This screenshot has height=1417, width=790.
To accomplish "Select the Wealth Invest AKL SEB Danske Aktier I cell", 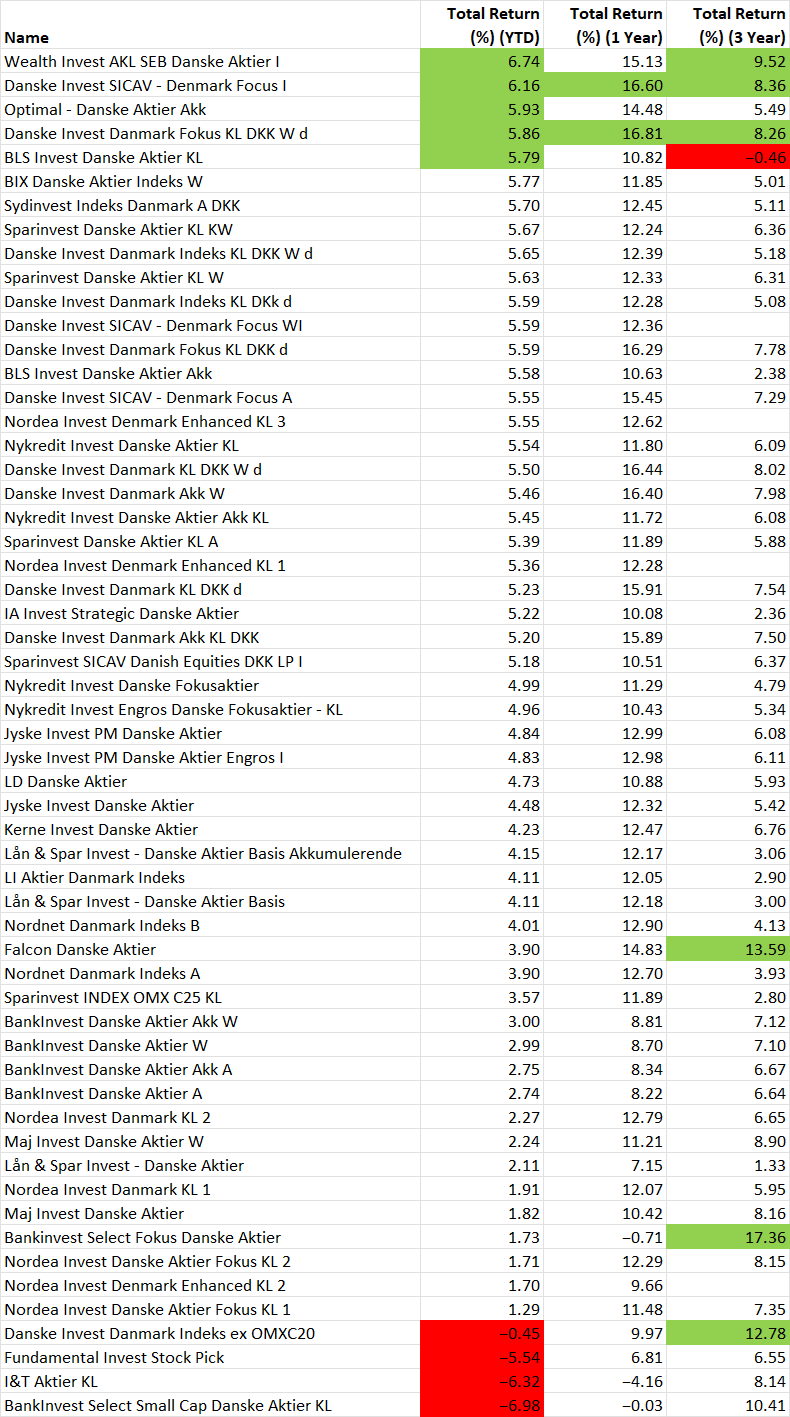I will click(211, 61).
